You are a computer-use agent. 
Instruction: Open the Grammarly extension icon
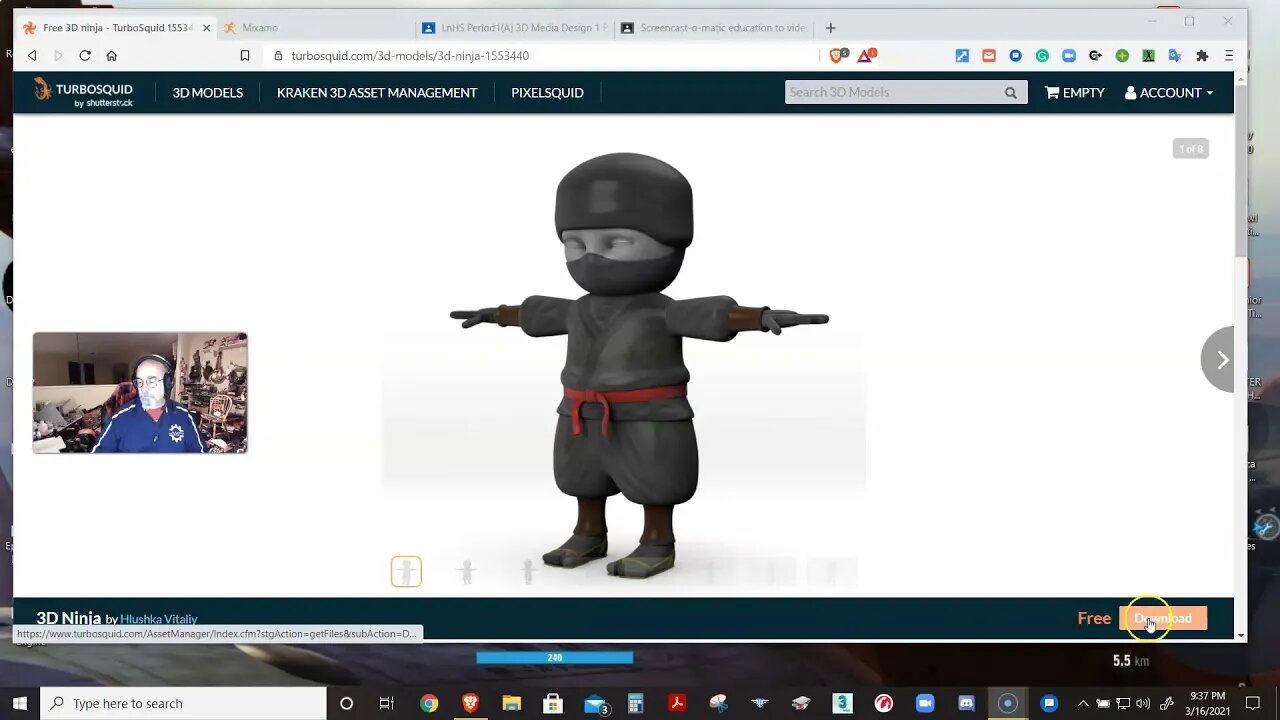point(1042,56)
